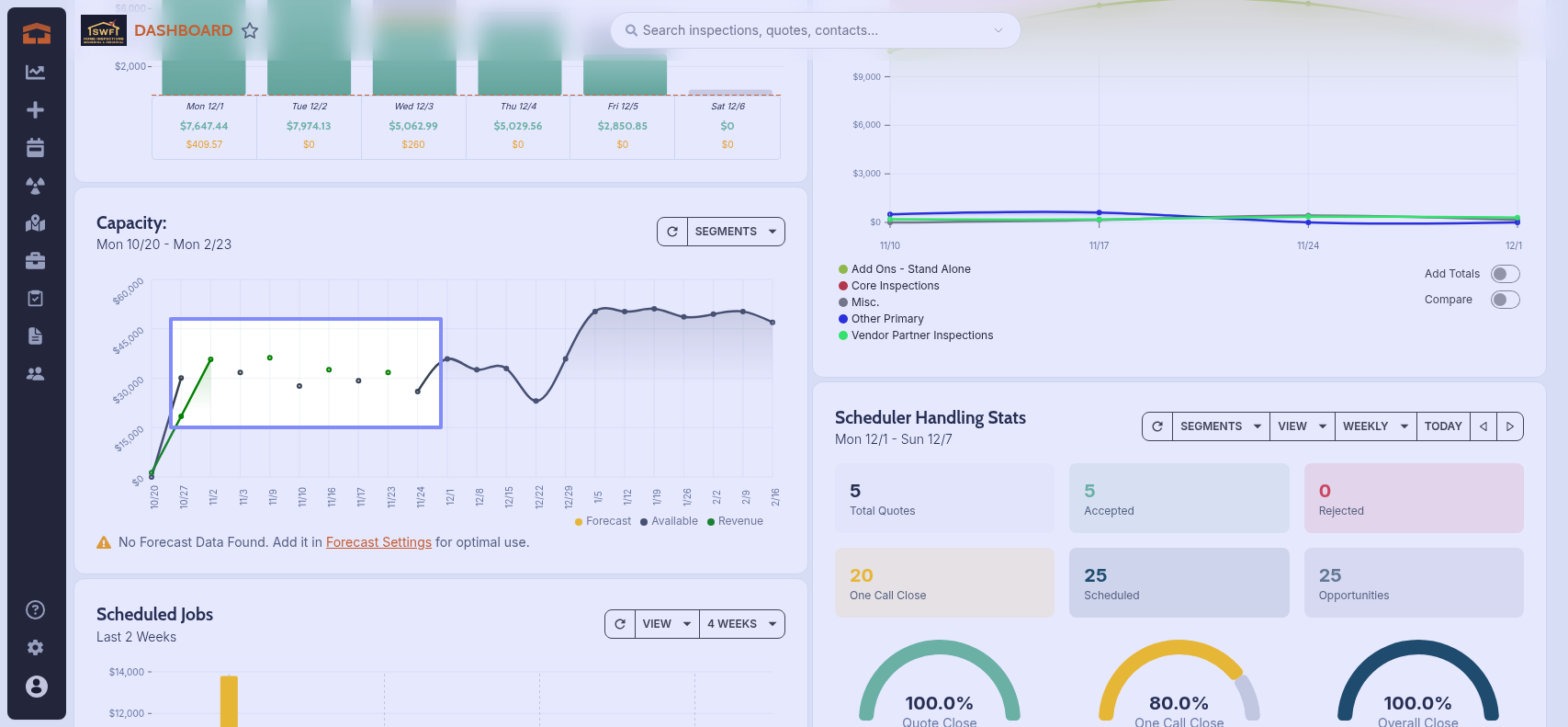This screenshot has height=727, width=1568.
Task: Open the 4 WEEKS dropdown
Action: 741,624
